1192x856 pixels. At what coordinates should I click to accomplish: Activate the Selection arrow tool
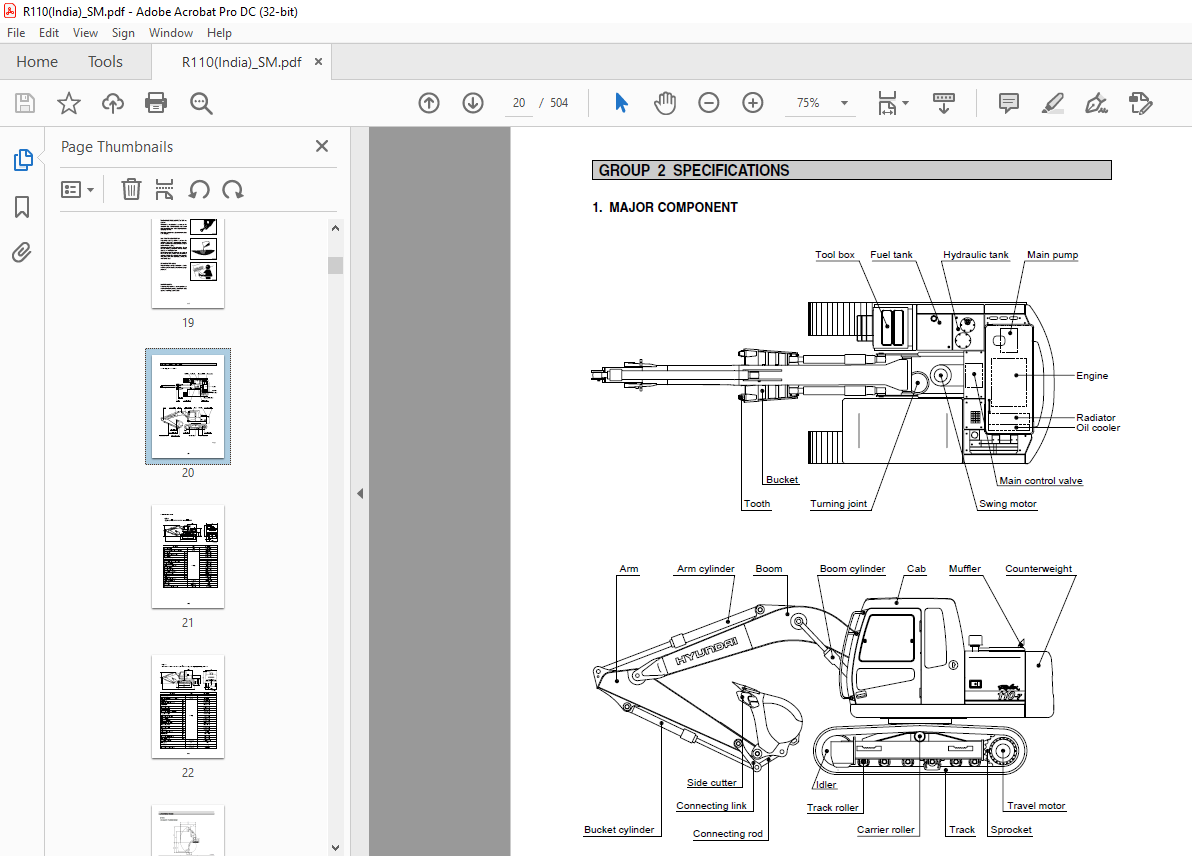pyautogui.click(x=621, y=103)
